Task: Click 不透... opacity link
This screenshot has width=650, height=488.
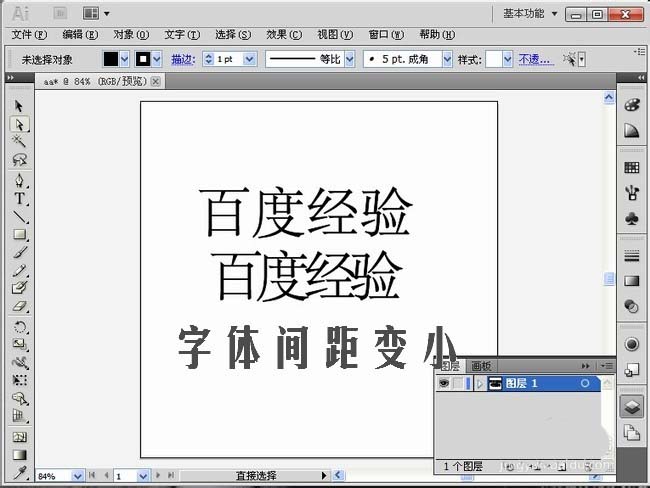Action: tap(536, 60)
